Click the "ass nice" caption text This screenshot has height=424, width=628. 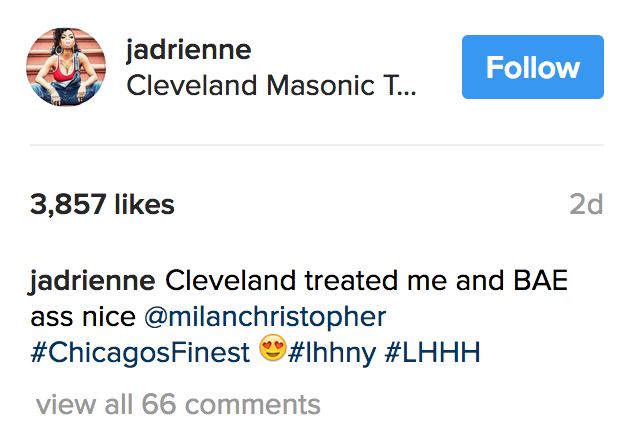coord(83,317)
